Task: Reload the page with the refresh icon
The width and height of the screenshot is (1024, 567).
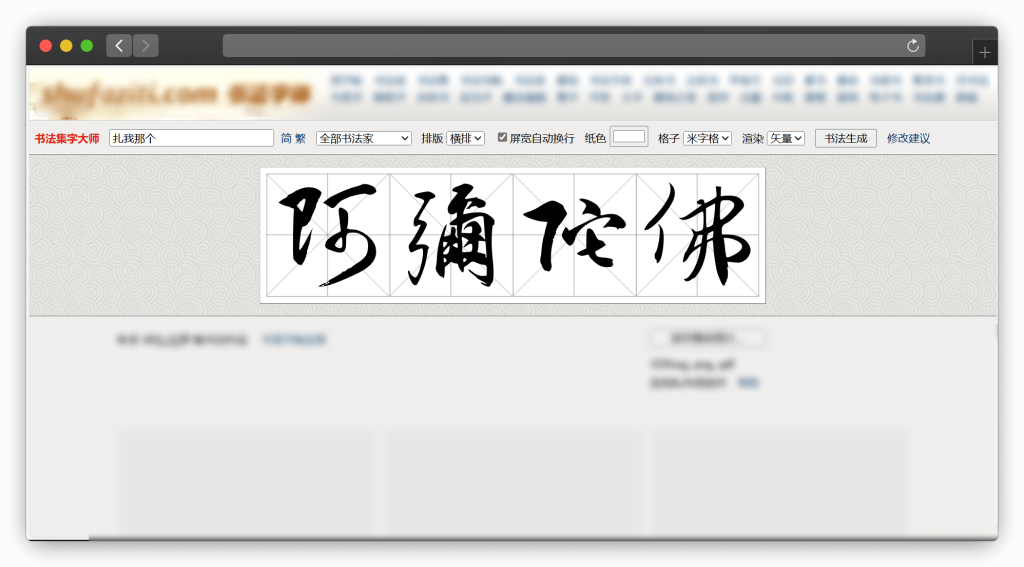Action: tap(912, 46)
